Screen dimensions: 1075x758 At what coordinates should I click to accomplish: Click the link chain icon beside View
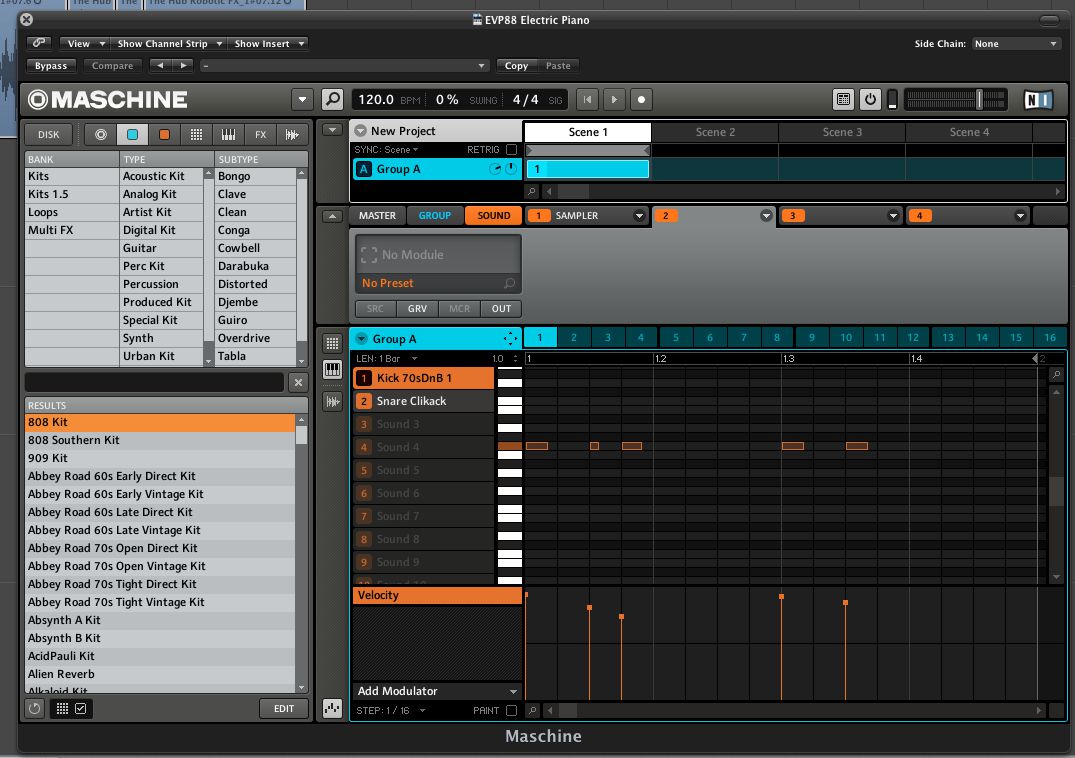tap(39, 43)
